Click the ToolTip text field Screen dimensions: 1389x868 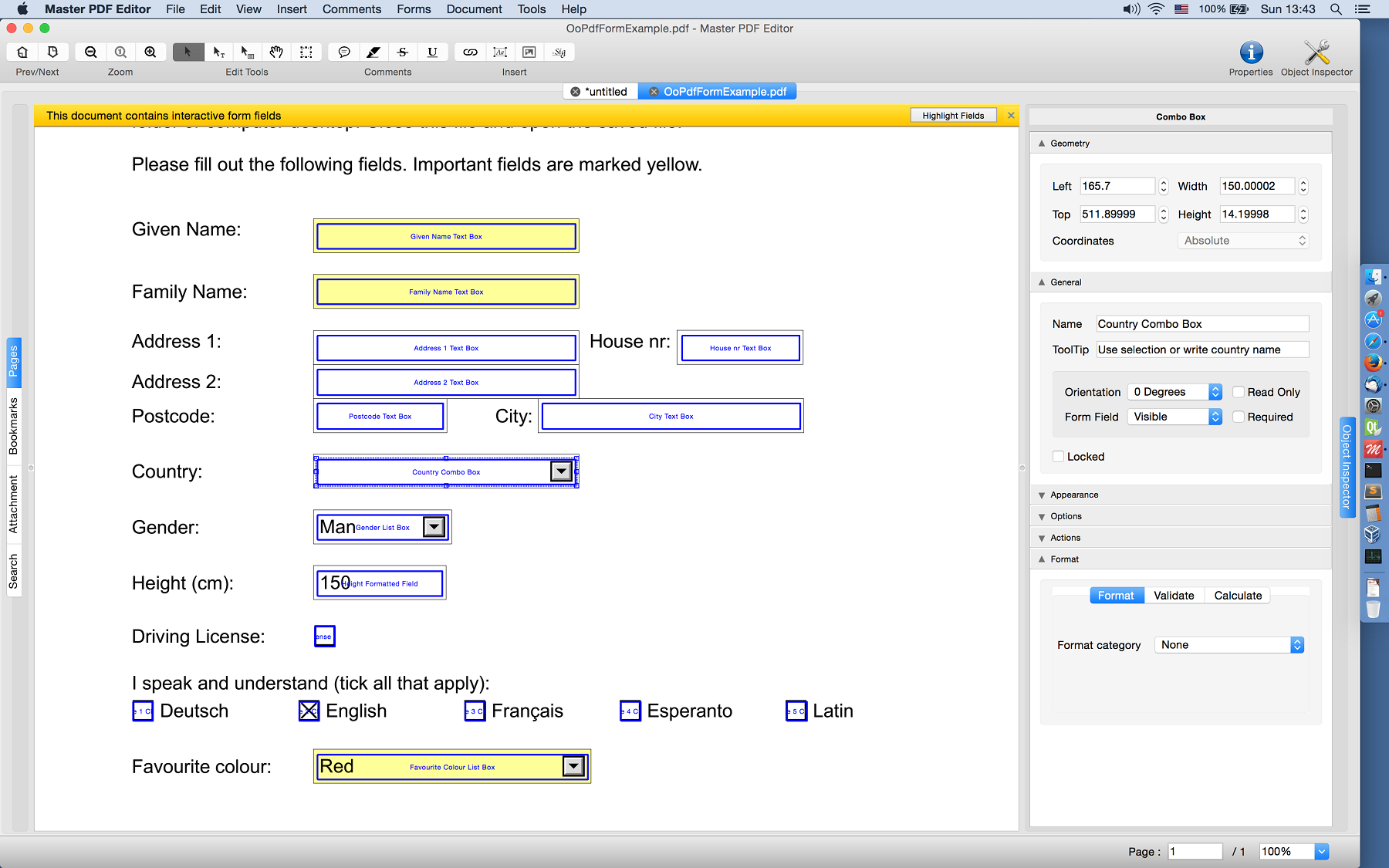click(1201, 350)
